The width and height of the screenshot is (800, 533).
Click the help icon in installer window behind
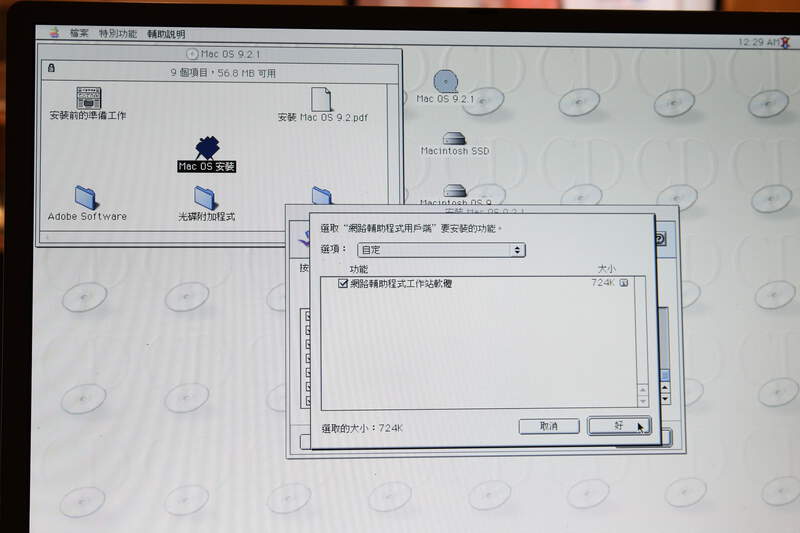[659, 238]
